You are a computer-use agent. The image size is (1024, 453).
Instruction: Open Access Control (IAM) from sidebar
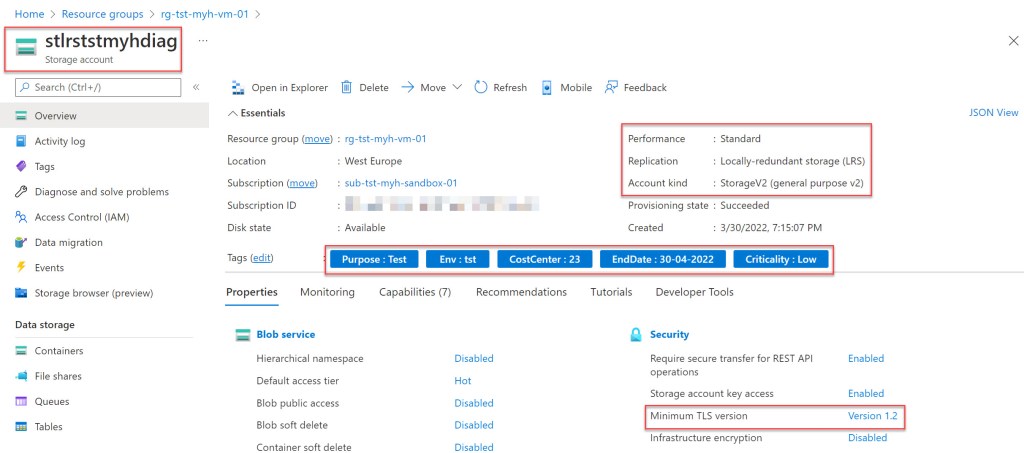click(x=81, y=217)
